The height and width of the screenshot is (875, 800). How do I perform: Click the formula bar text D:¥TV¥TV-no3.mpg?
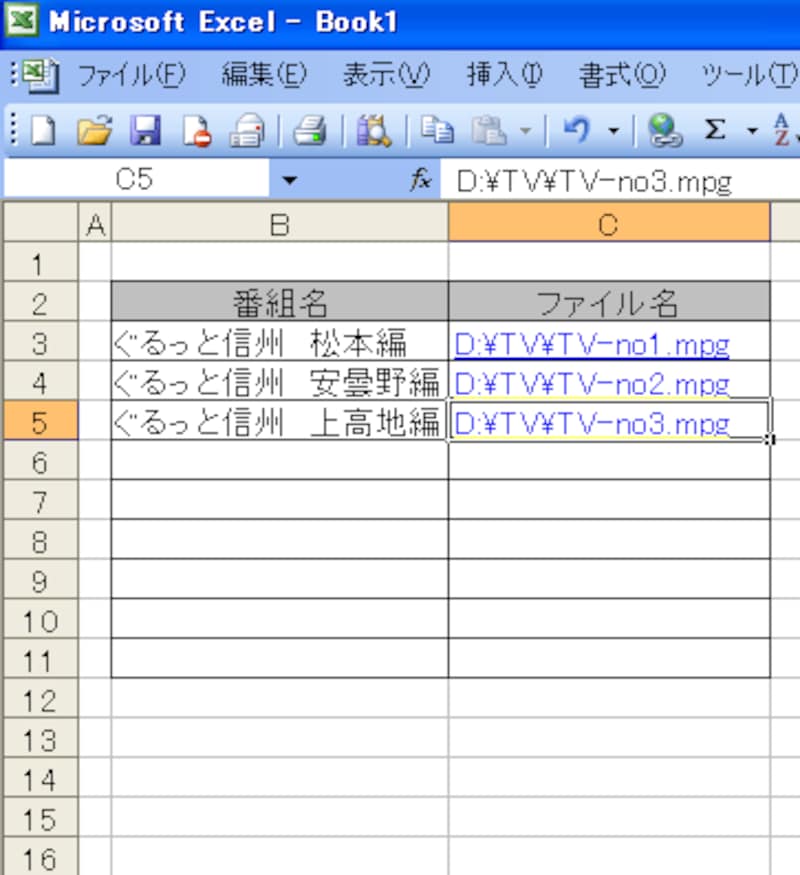coord(594,181)
